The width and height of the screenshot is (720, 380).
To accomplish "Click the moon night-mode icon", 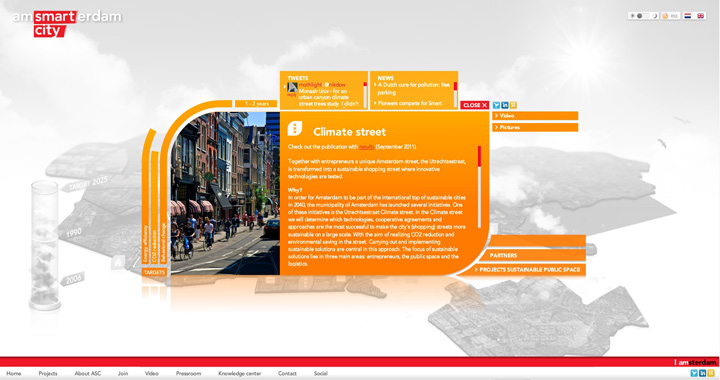I will (655, 16).
